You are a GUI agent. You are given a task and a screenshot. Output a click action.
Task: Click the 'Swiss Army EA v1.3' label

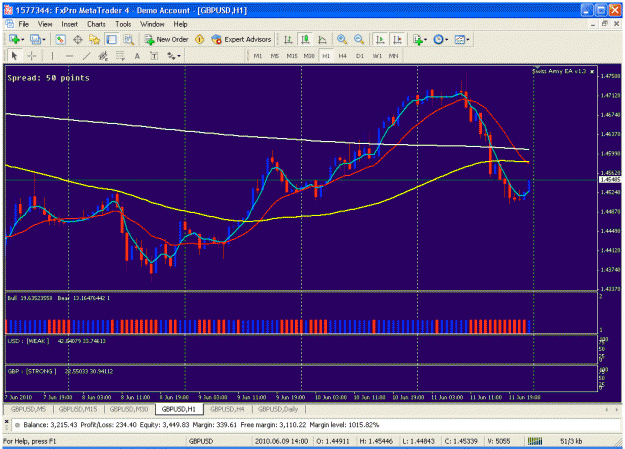(x=559, y=71)
